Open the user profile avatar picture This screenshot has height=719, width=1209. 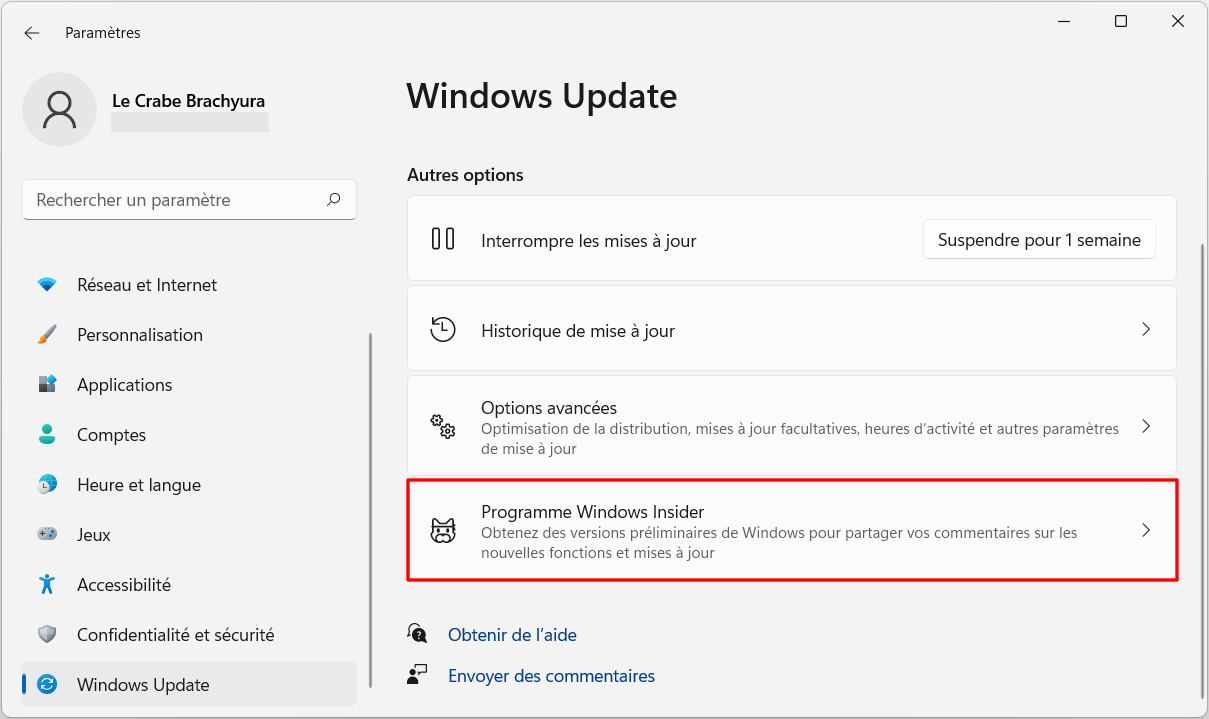click(x=60, y=109)
